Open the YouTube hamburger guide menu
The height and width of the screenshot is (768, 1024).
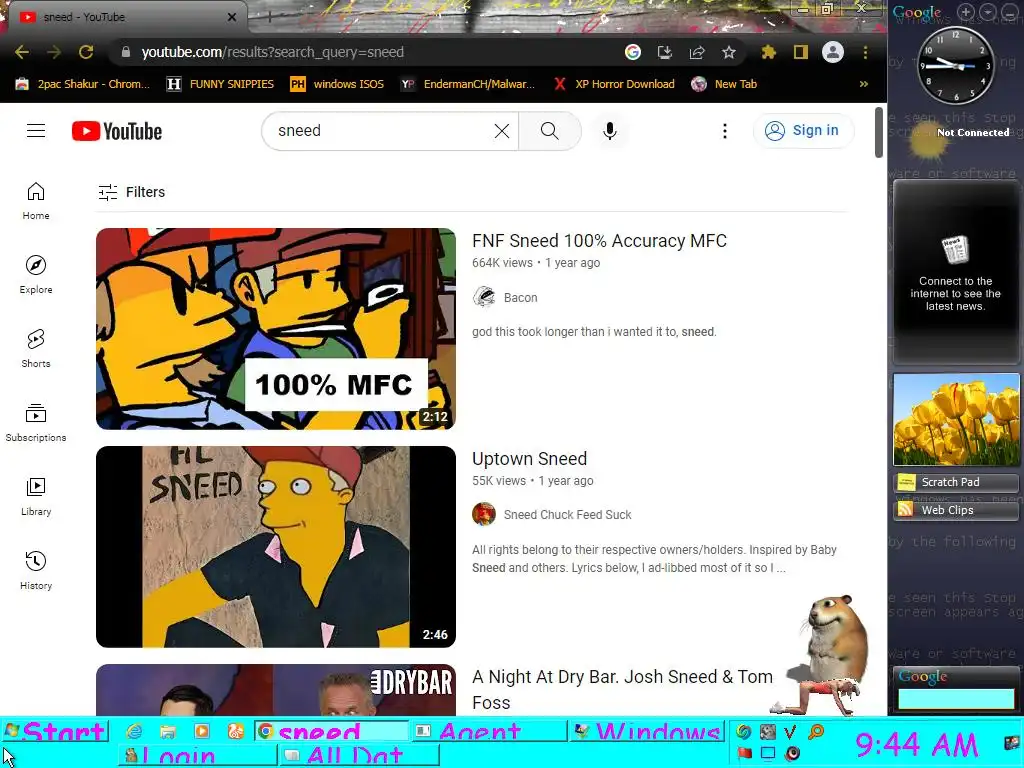pyautogui.click(x=36, y=131)
